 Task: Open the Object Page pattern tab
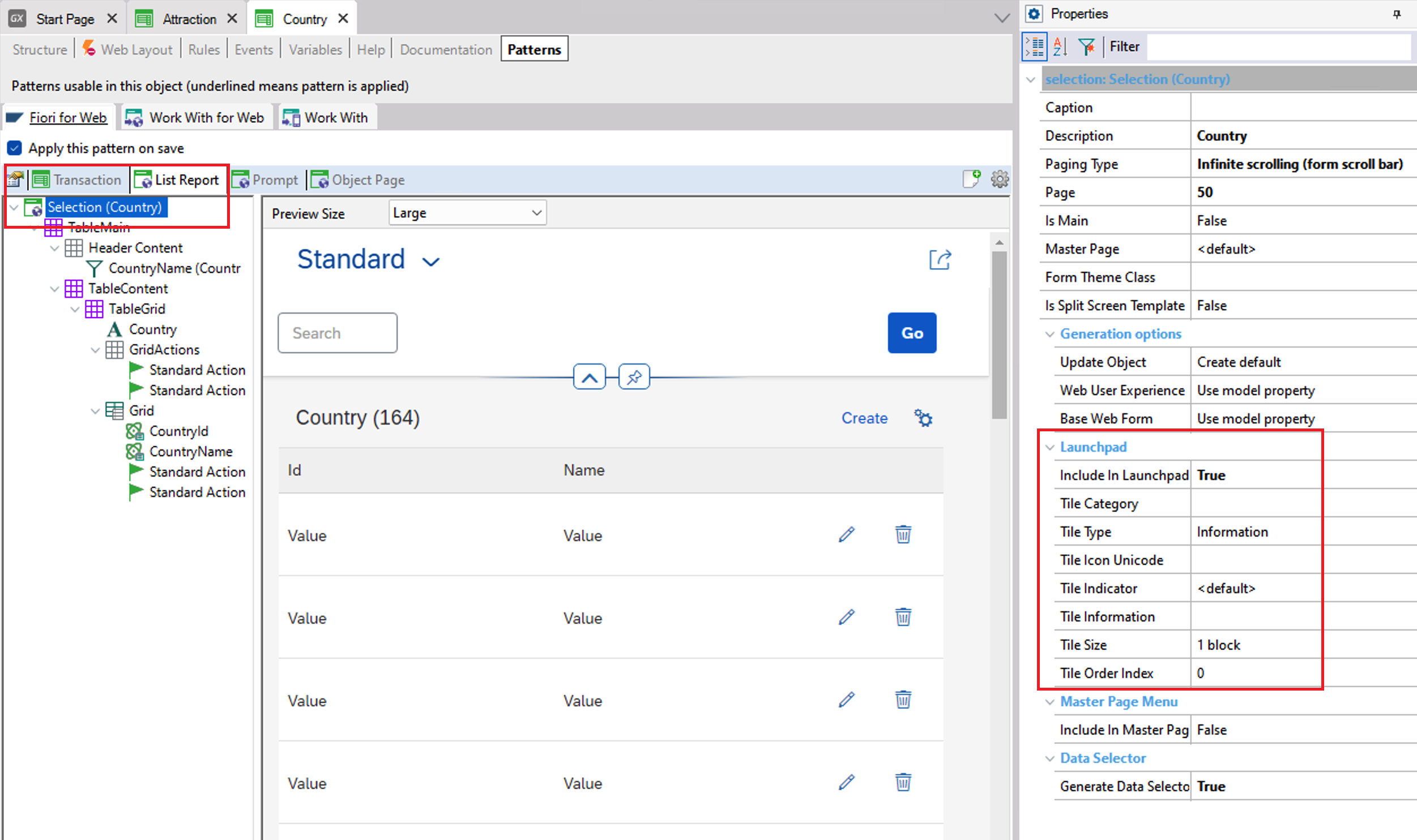pyautogui.click(x=358, y=180)
